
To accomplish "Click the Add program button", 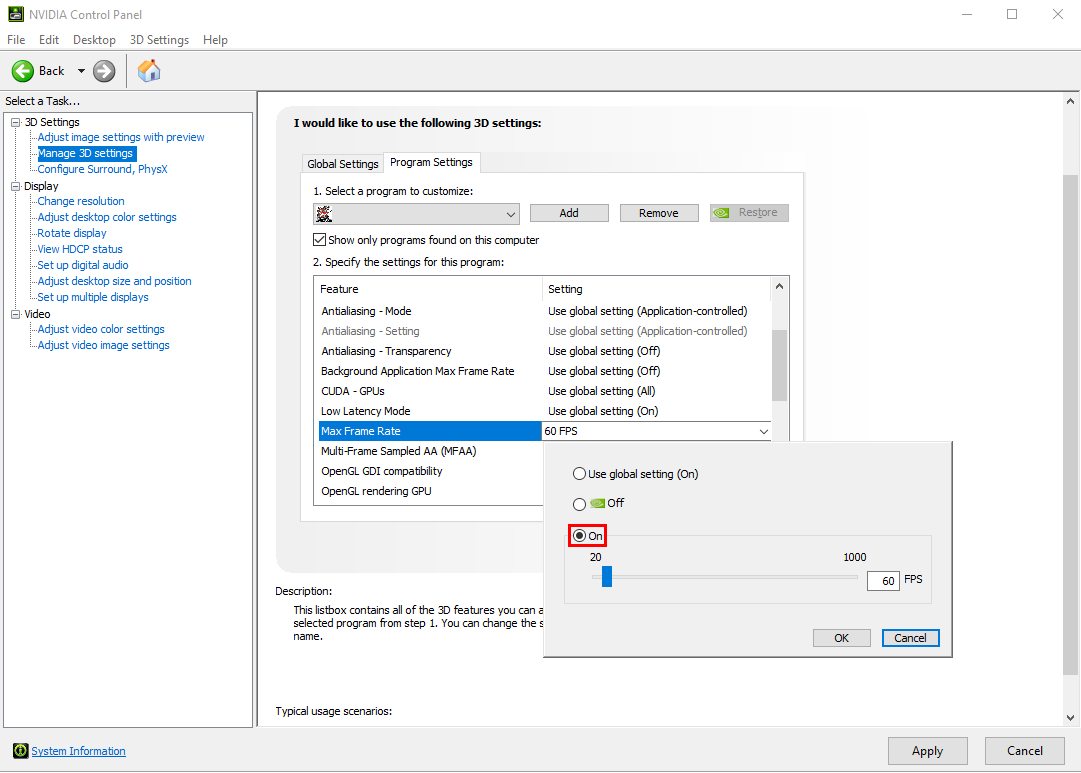I will [569, 213].
